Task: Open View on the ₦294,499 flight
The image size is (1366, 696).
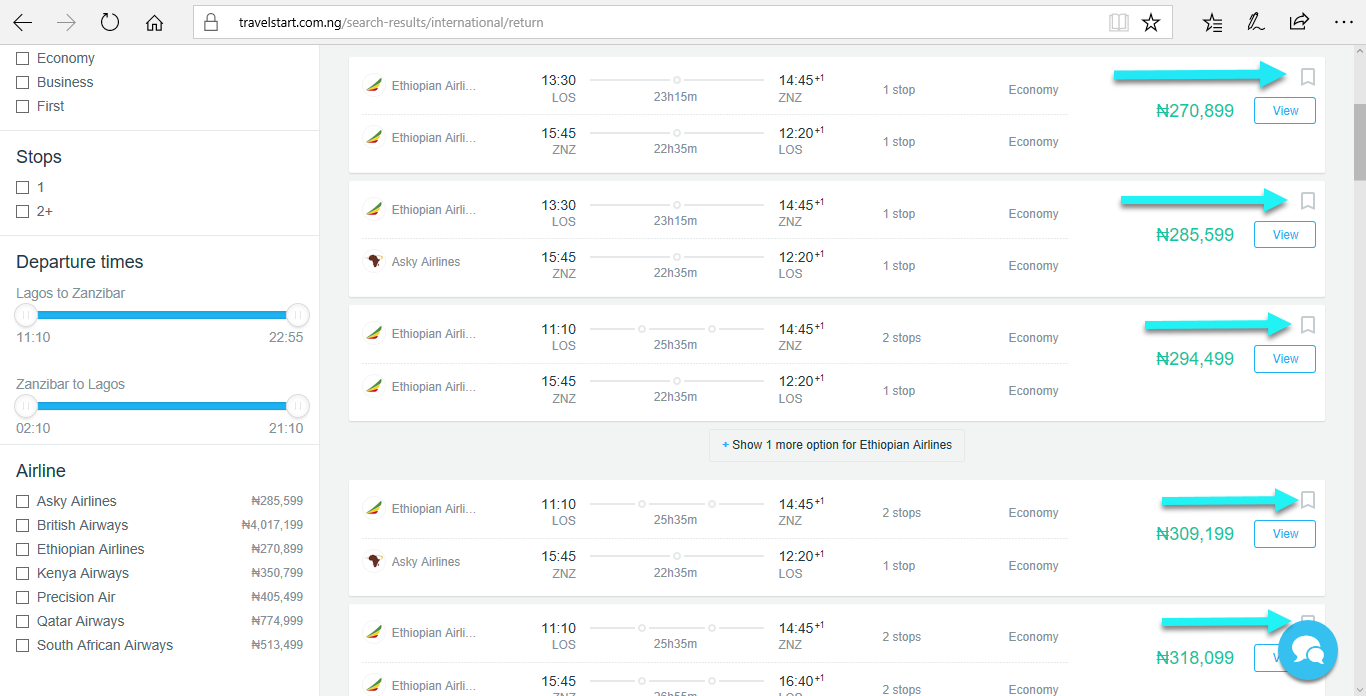Action: [1285, 359]
